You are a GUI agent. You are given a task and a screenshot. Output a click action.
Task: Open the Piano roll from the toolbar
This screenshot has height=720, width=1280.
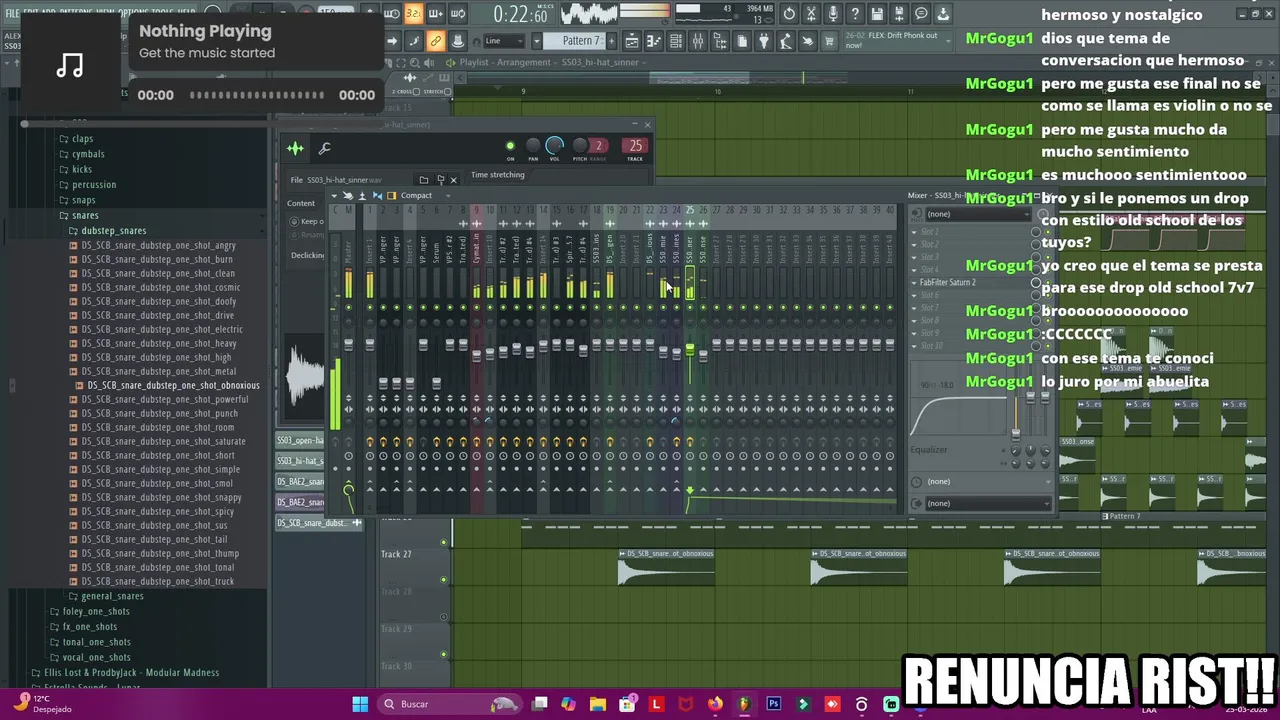pos(653,41)
